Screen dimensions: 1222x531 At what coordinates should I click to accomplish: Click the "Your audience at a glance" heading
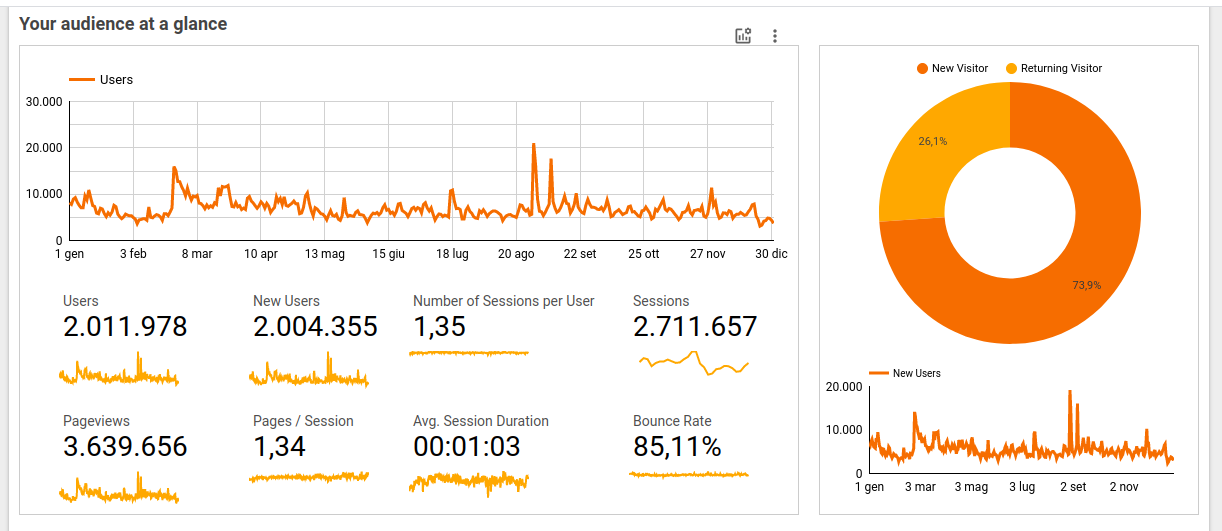[x=123, y=24]
